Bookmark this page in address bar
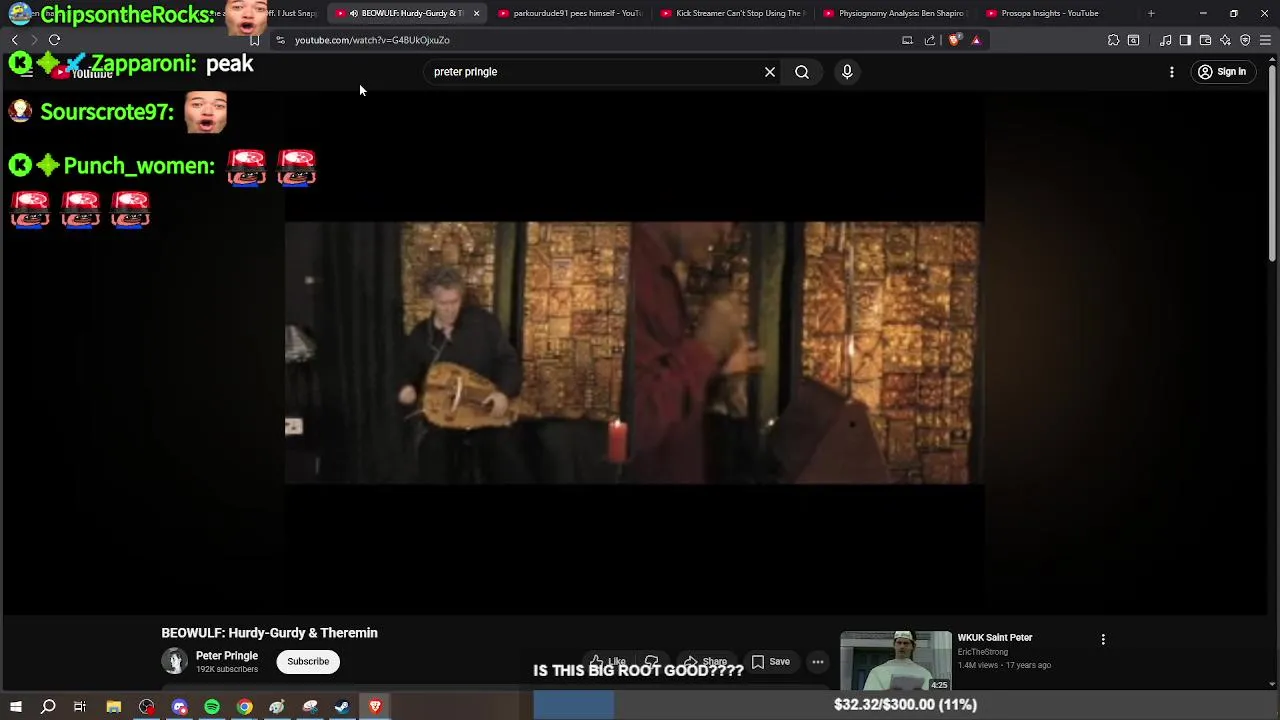Screen dimensions: 1280x720 [254, 40]
